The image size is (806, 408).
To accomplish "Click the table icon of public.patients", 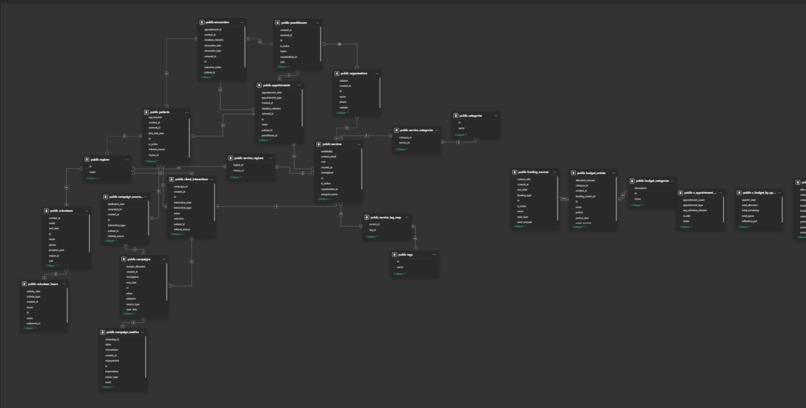I will (x=146, y=112).
